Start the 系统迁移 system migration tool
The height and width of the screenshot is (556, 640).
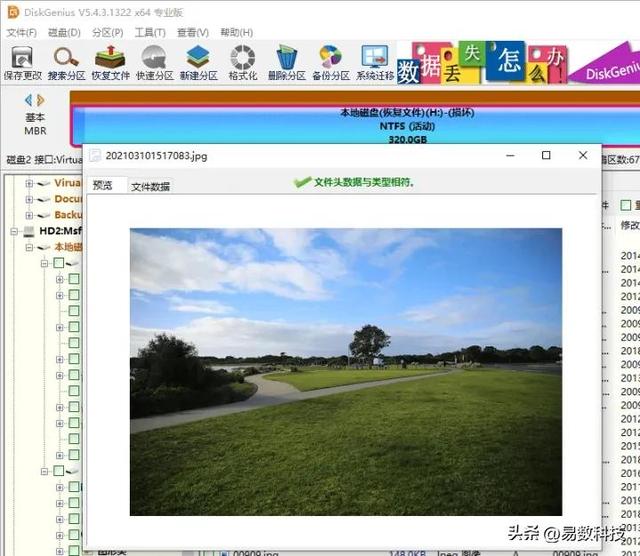pyautogui.click(x=375, y=62)
